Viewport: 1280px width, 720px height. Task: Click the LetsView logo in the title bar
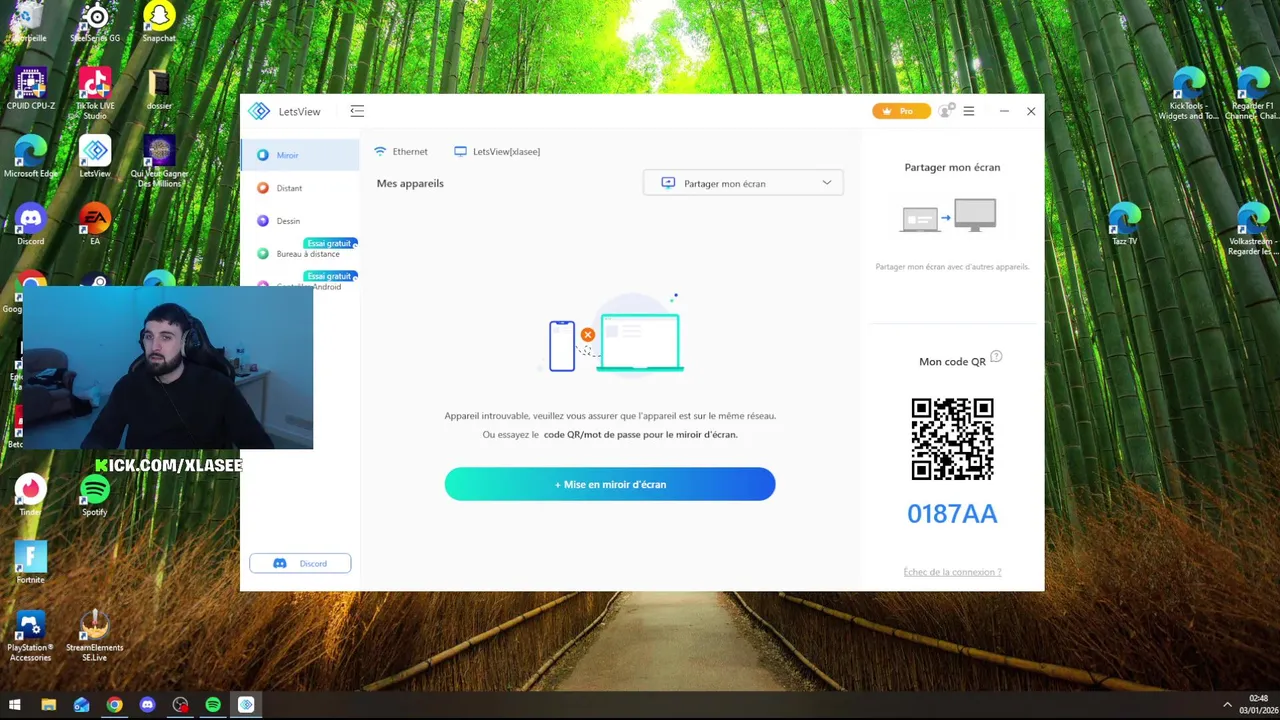pyautogui.click(x=259, y=111)
